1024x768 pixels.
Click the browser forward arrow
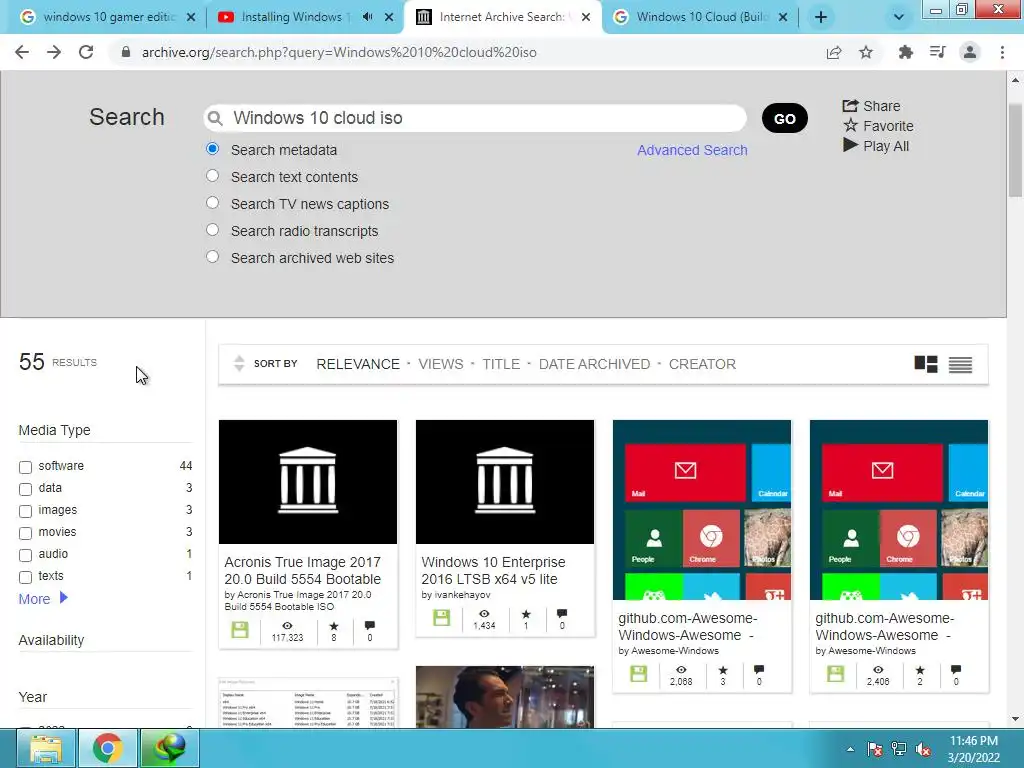(x=54, y=52)
